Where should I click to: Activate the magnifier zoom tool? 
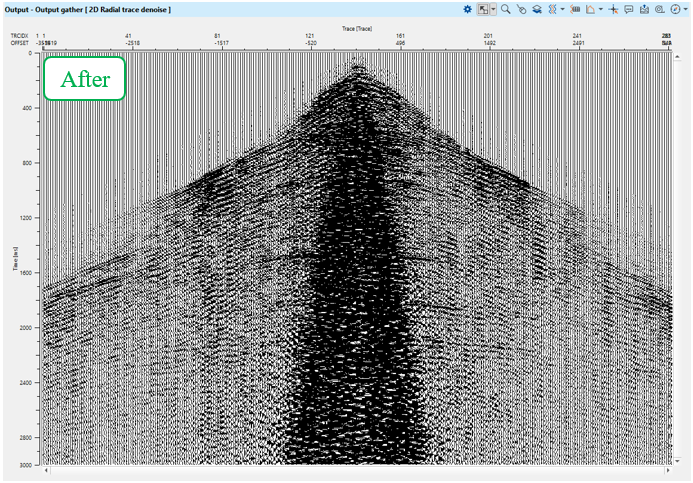[507, 9]
